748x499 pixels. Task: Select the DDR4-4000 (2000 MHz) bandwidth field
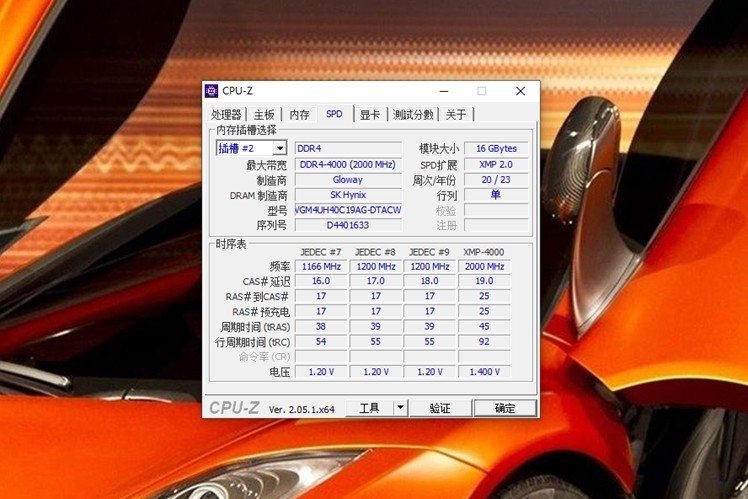348,165
